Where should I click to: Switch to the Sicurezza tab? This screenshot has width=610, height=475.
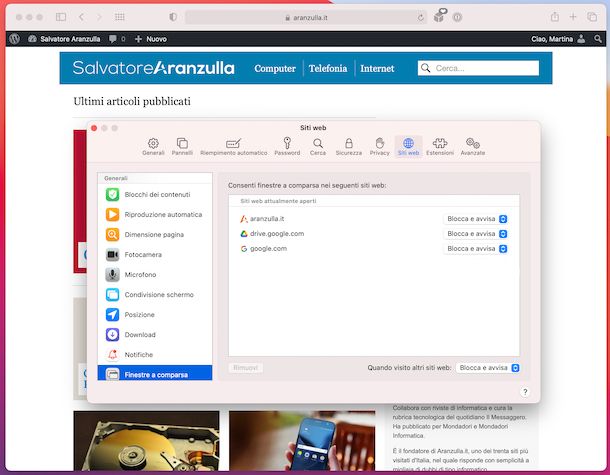(x=349, y=147)
